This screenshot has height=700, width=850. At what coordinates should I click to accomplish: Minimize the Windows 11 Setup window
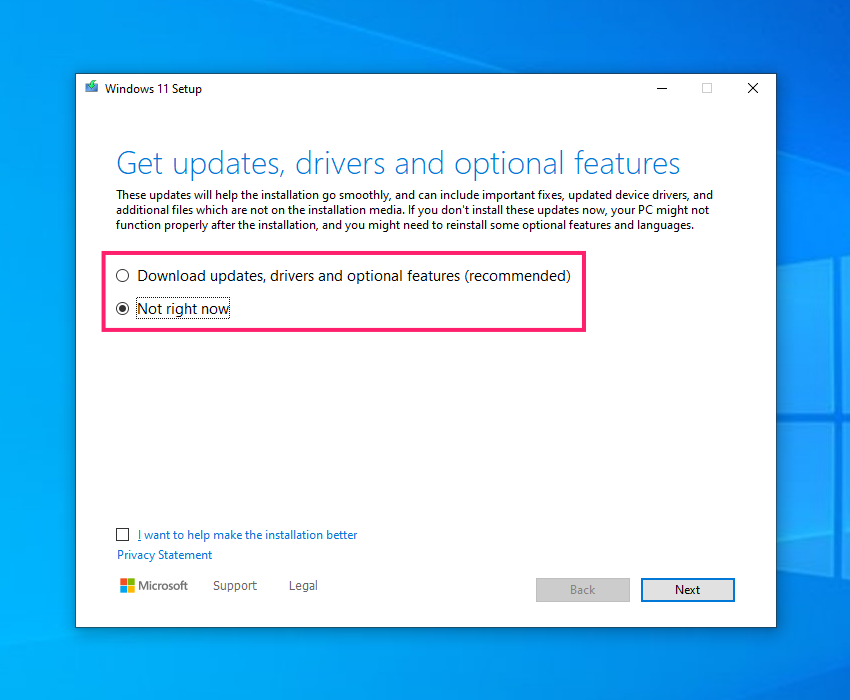662,88
